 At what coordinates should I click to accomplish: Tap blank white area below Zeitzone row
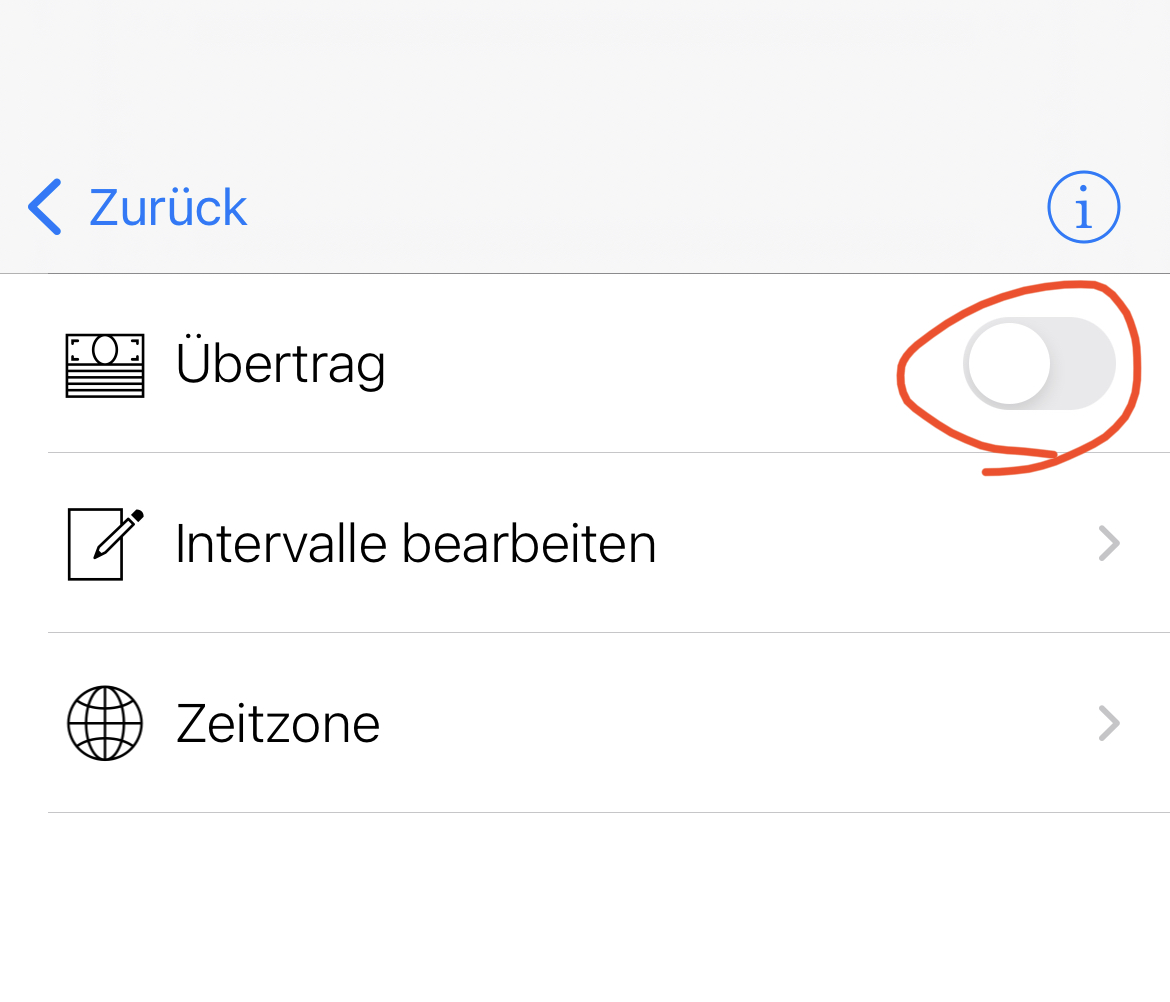(585, 910)
